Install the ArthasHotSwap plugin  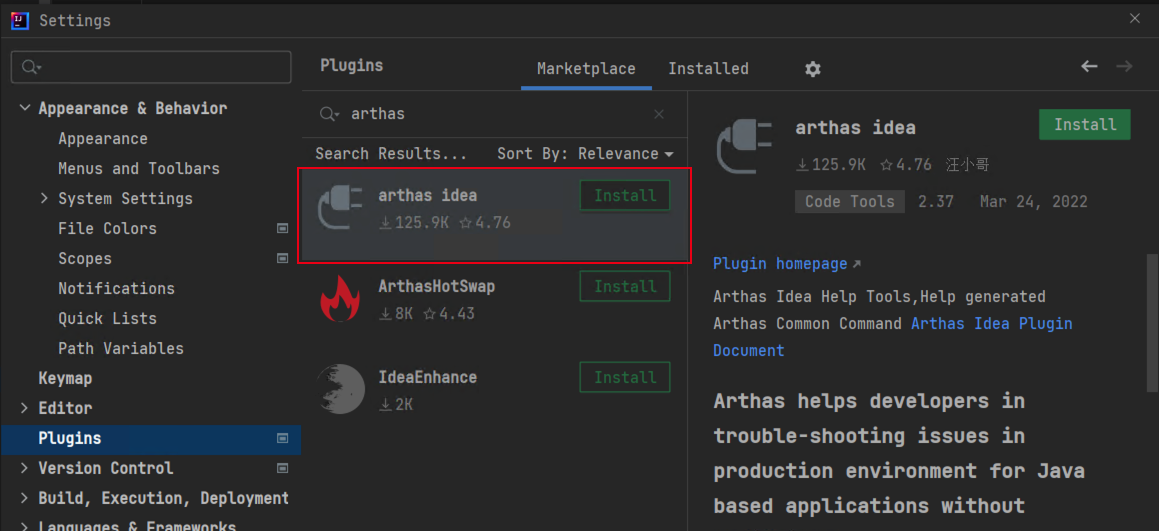click(625, 286)
